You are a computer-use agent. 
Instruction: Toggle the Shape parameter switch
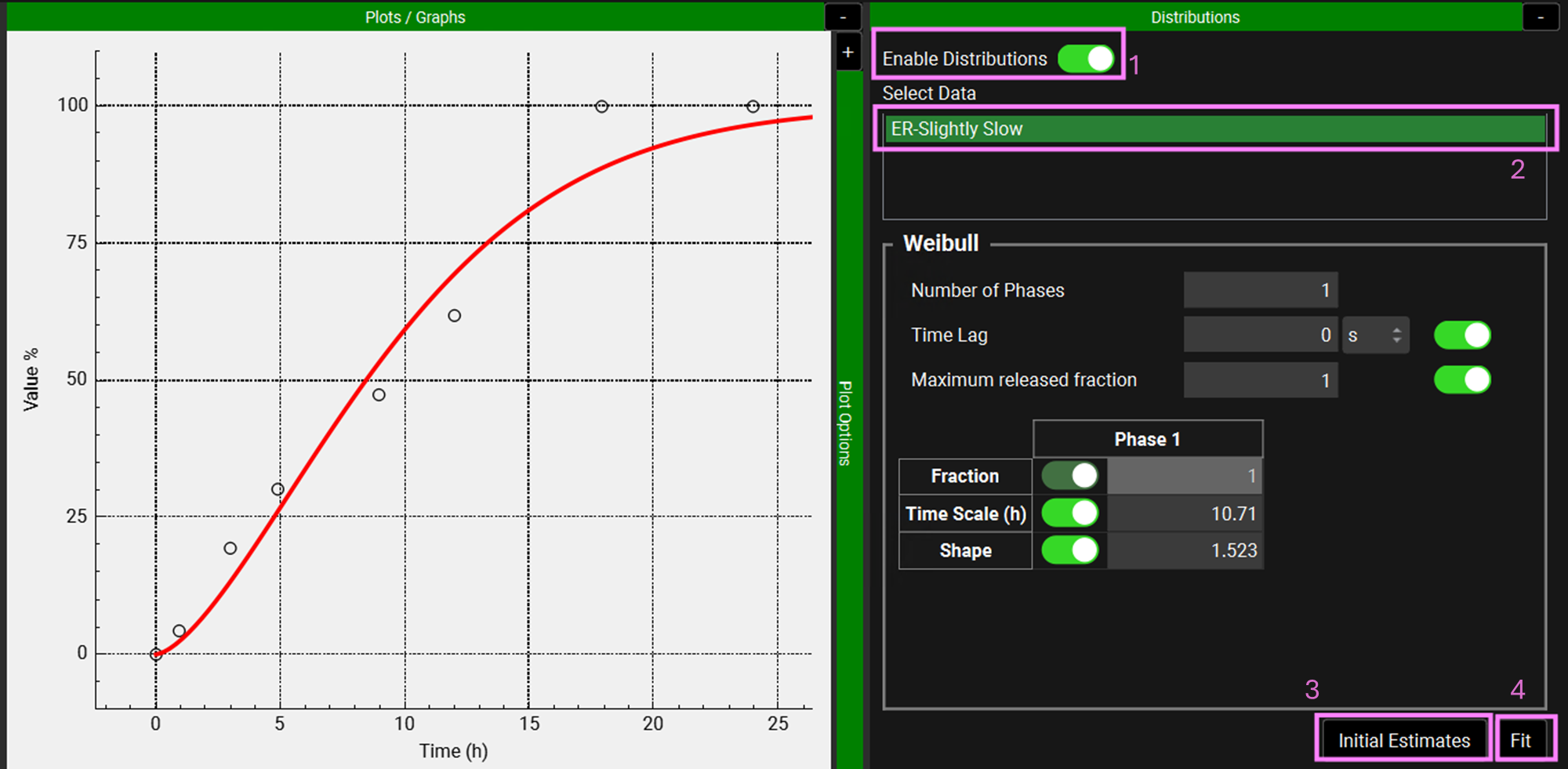[1070, 550]
